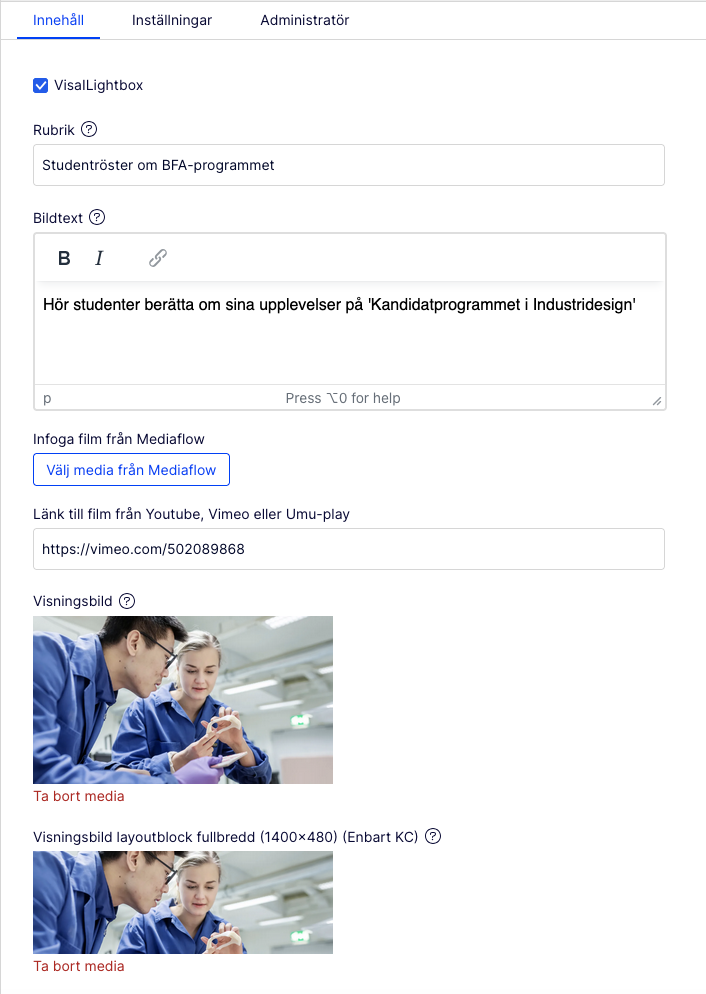Screen dimensions: 706x994
Task: Switch to the Administratör tab
Action: click(305, 20)
